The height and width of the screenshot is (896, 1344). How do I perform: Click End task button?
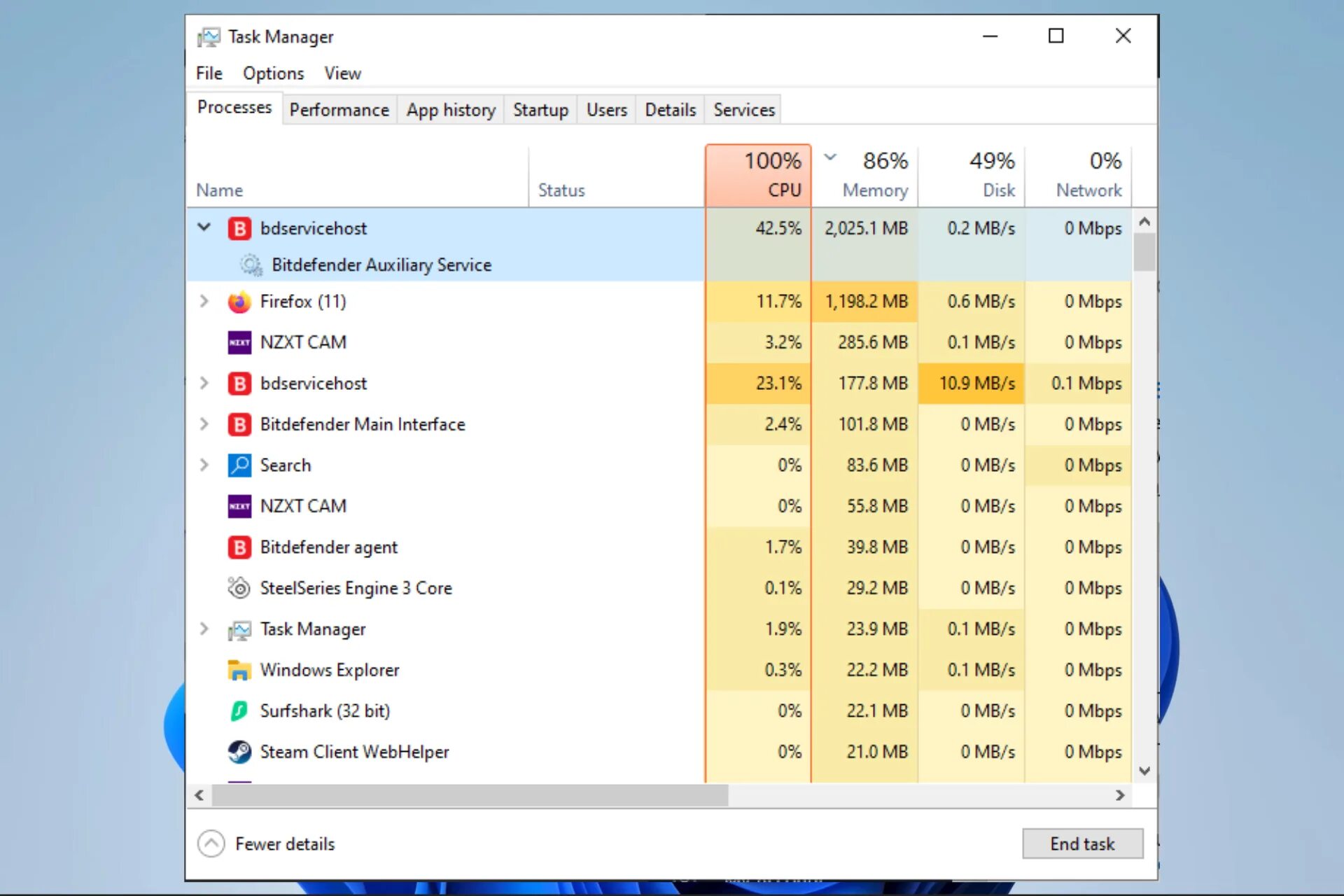click(x=1083, y=844)
